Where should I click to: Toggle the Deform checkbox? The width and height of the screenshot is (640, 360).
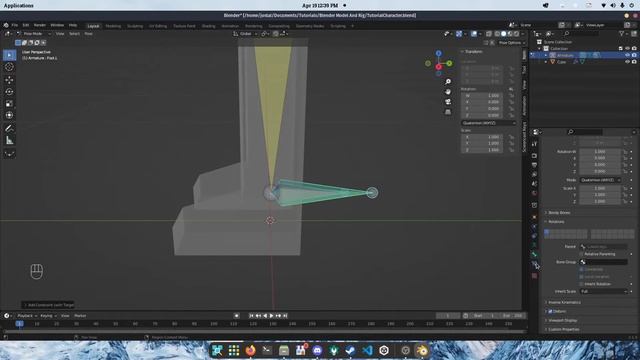click(x=550, y=311)
